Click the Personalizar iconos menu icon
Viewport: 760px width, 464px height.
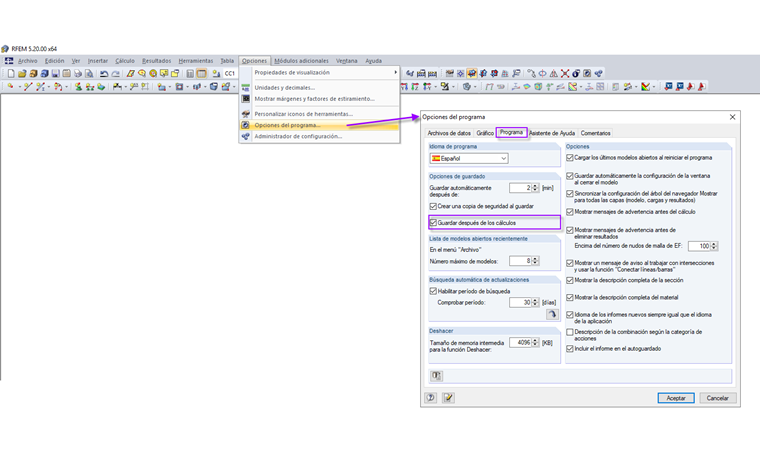point(246,114)
